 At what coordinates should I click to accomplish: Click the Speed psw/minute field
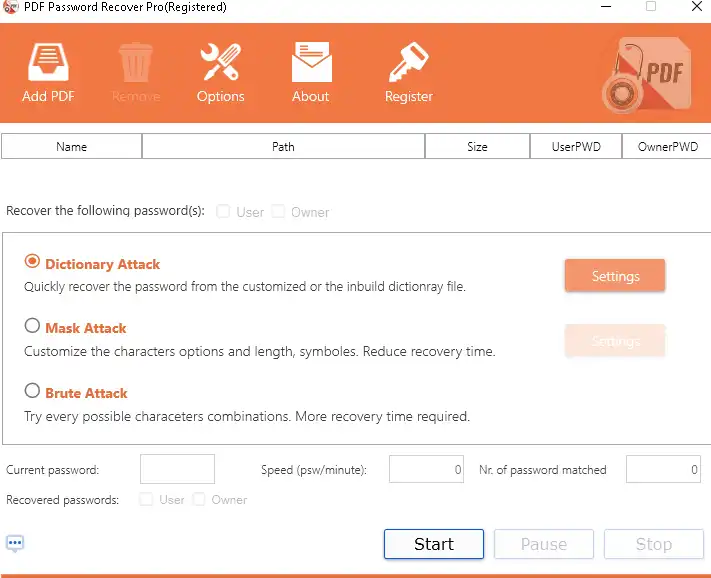(x=427, y=469)
